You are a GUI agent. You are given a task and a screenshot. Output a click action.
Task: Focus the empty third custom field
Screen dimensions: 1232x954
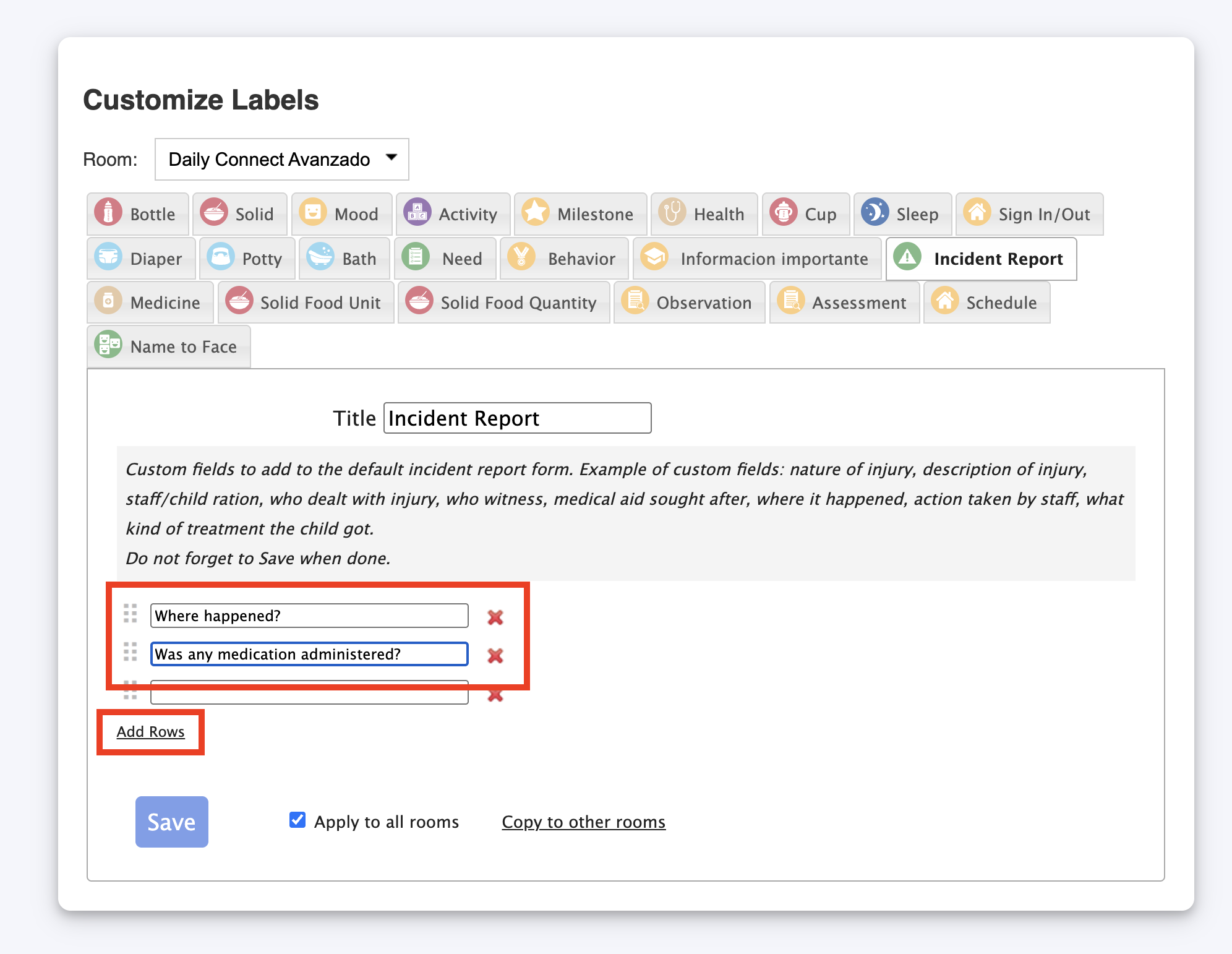(309, 696)
